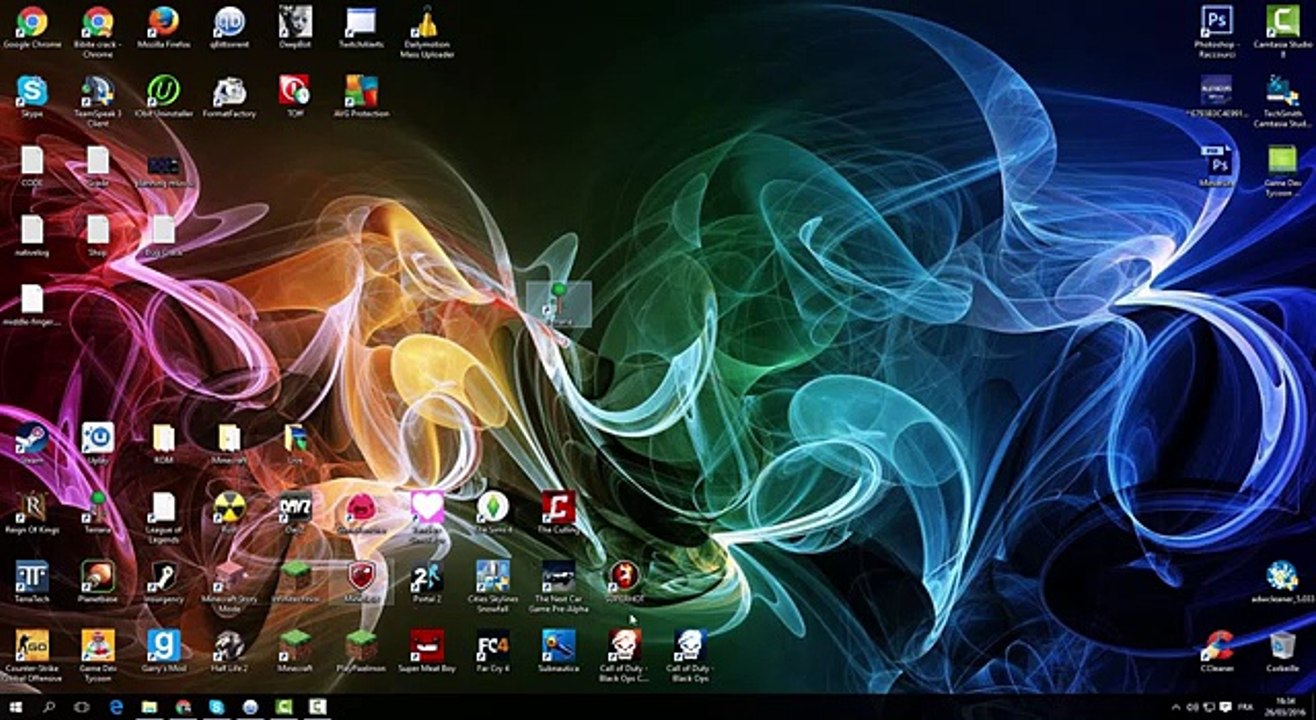
Task: Select the Garry's Mod shortcut
Action: tap(163, 651)
